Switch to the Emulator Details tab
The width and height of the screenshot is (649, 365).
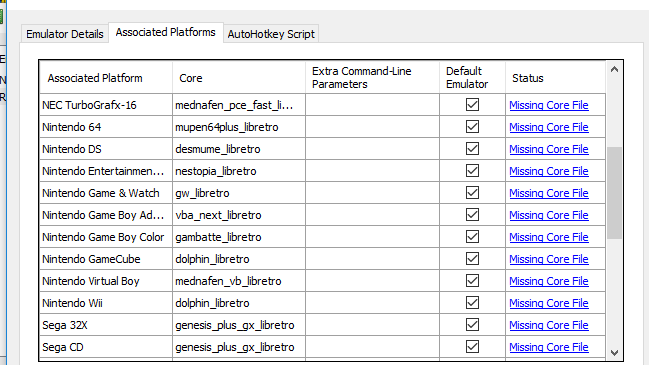(65, 34)
